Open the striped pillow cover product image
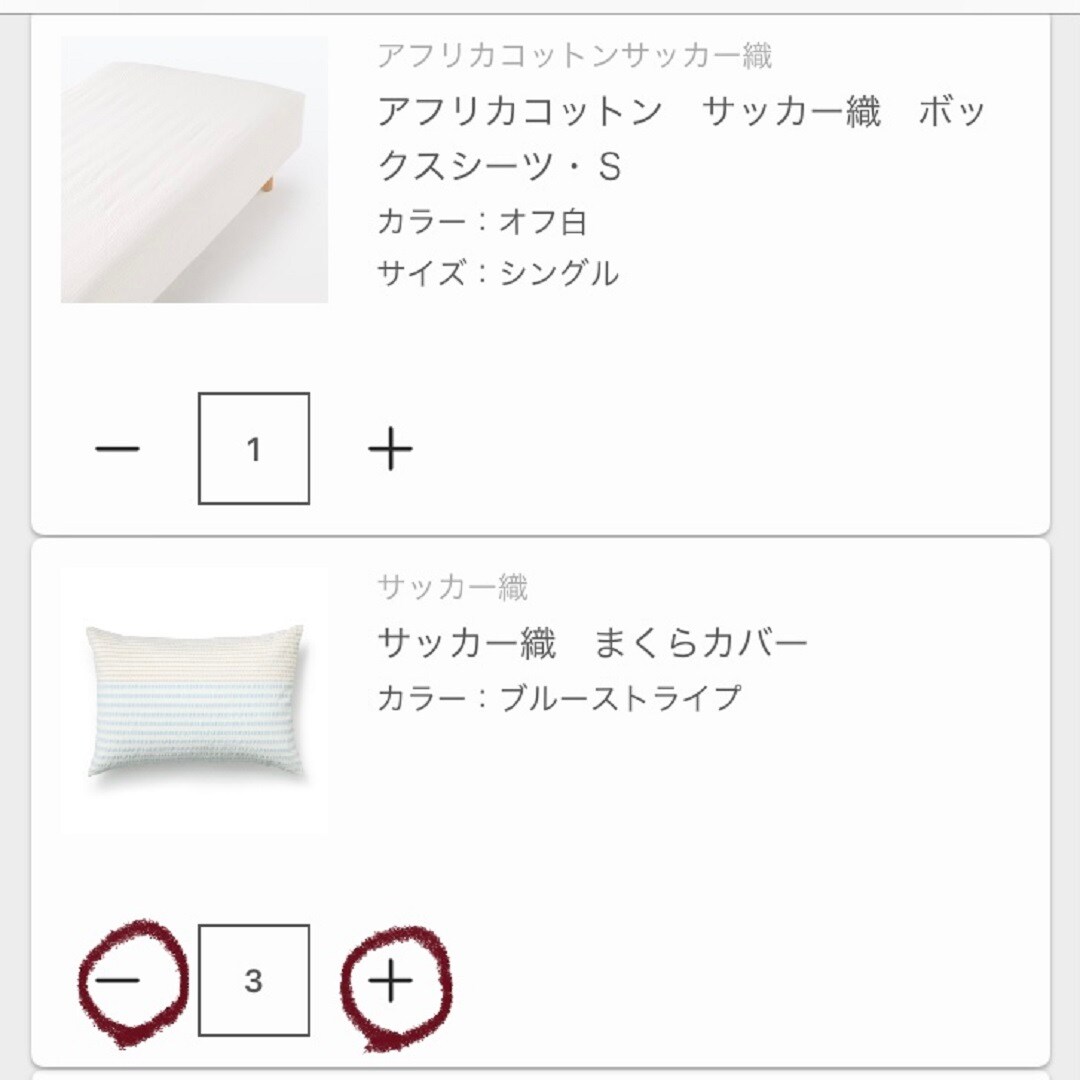This screenshot has height=1080, width=1080. [195, 703]
